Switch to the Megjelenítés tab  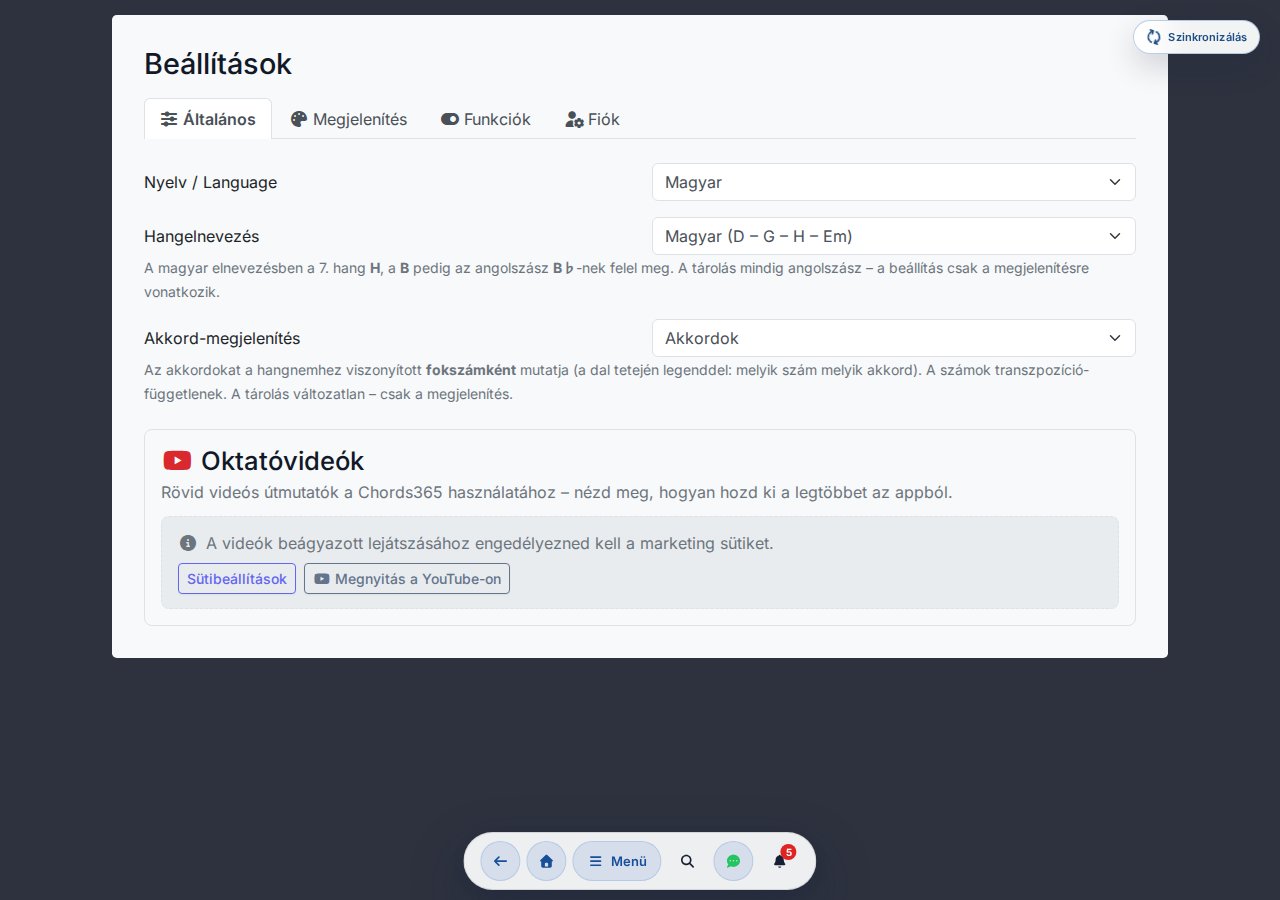(349, 119)
